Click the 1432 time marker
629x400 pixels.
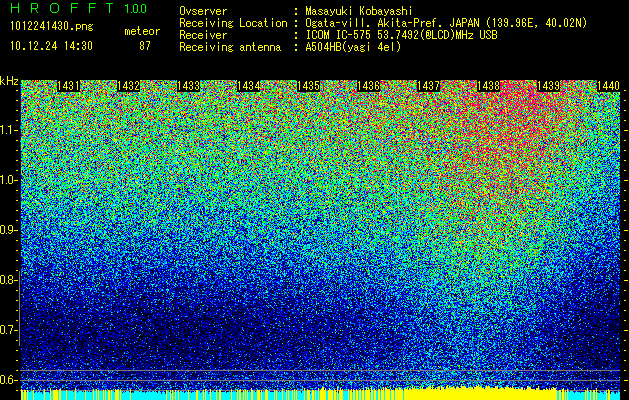coord(128,86)
